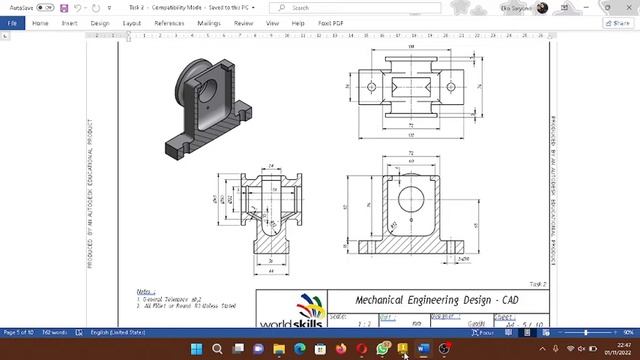Click the zoom percentage value

(x=629, y=333)
